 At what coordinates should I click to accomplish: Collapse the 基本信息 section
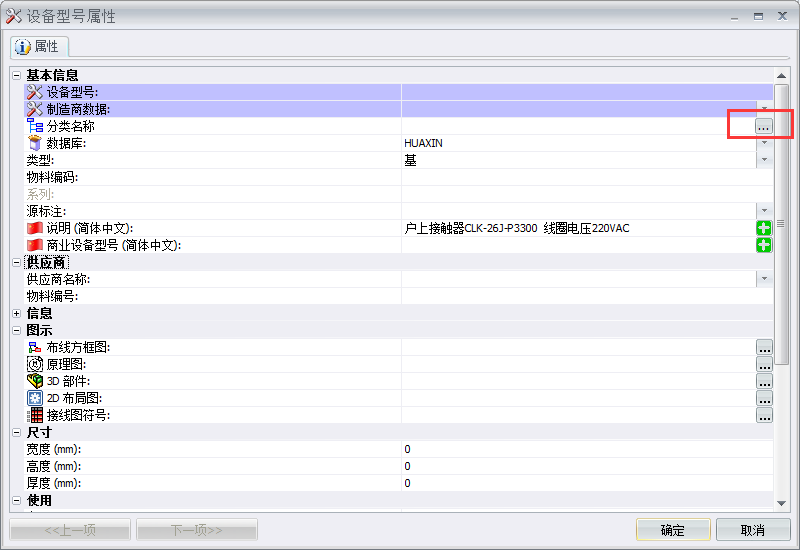click(x=16, y=76)
